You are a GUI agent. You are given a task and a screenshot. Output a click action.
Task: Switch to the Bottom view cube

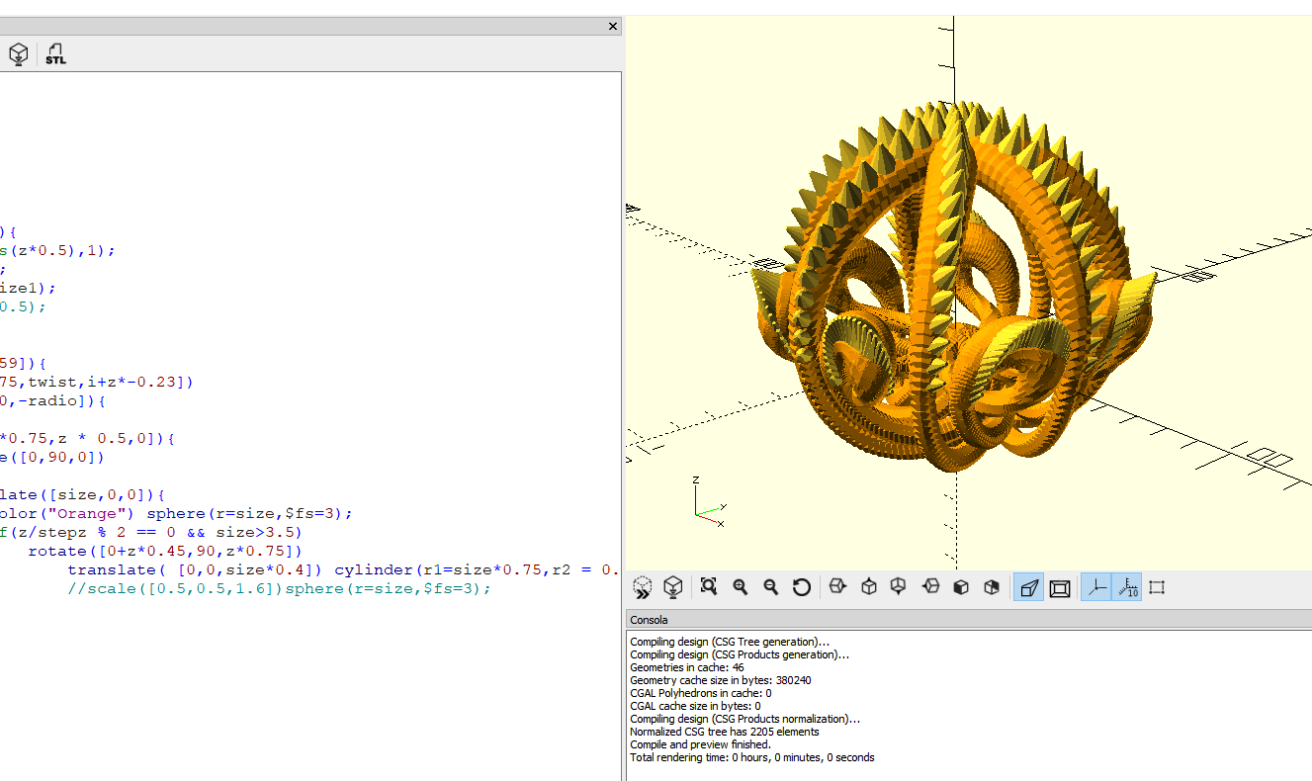click(x=899, y=587)
